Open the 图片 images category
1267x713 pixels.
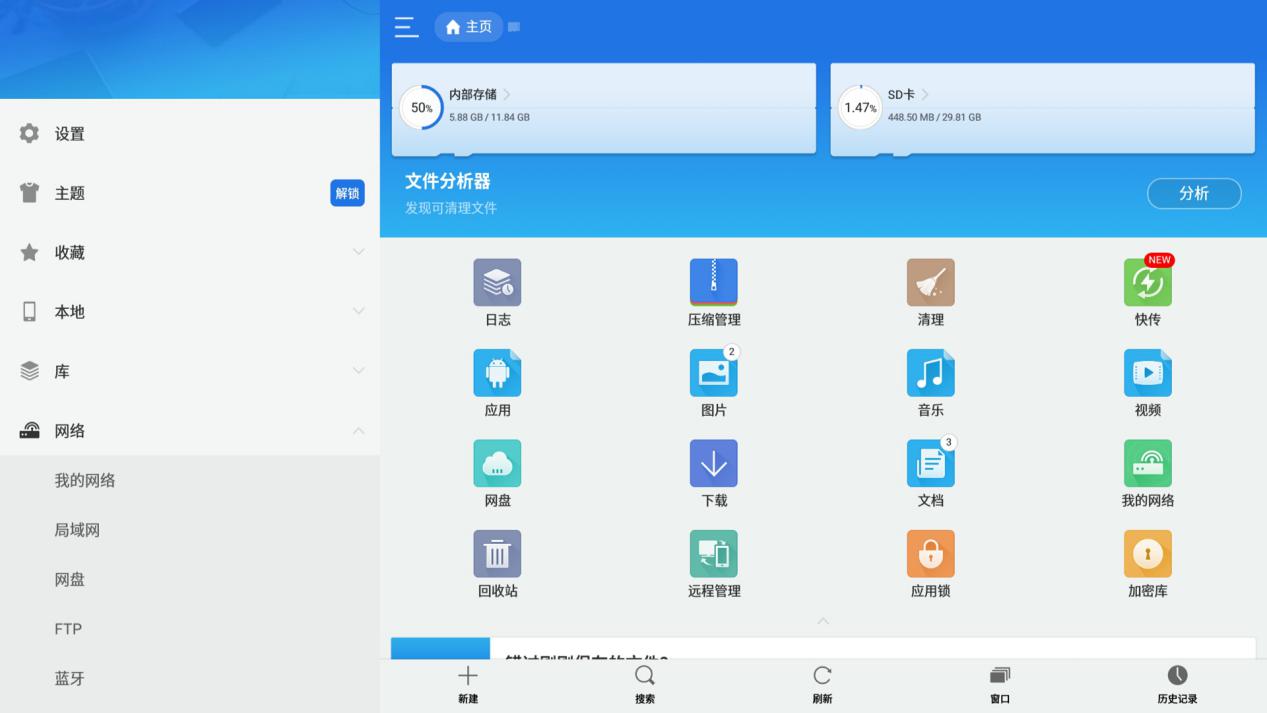(714, 373)
